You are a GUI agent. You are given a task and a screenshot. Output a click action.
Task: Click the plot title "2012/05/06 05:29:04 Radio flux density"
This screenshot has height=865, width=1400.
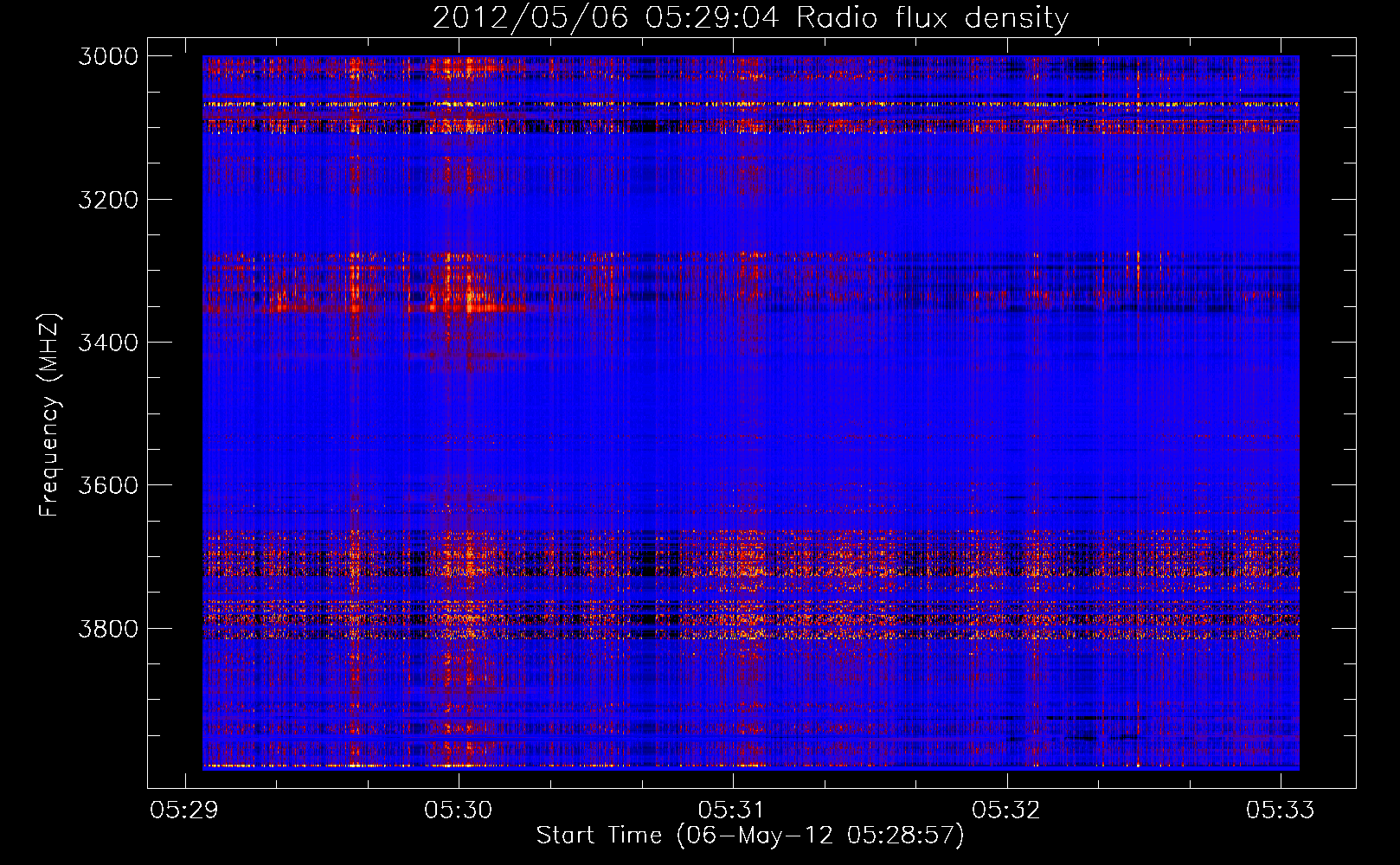tap(750, 18)
